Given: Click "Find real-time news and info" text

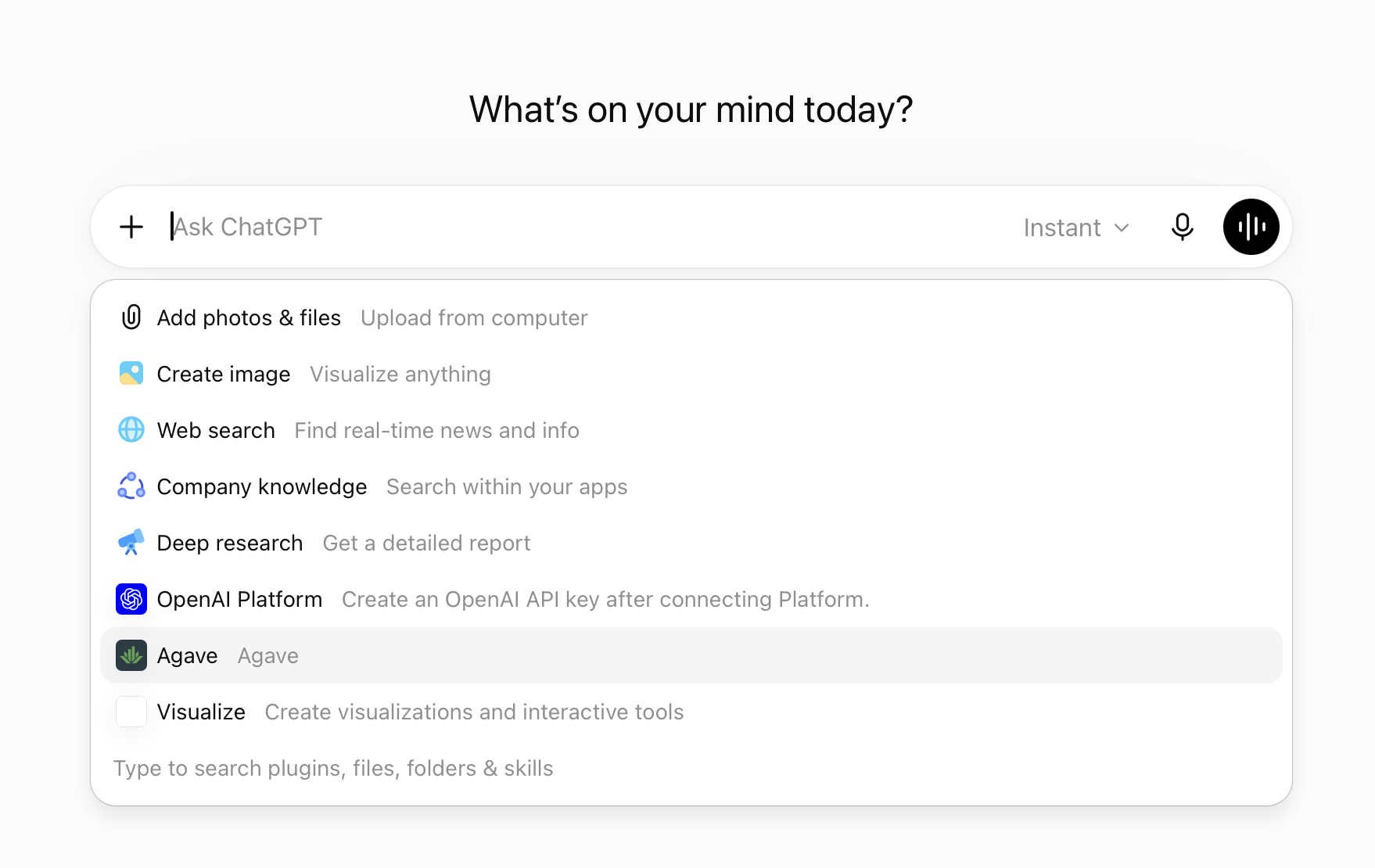Looking at the screenshot, I should click(436, 430).
